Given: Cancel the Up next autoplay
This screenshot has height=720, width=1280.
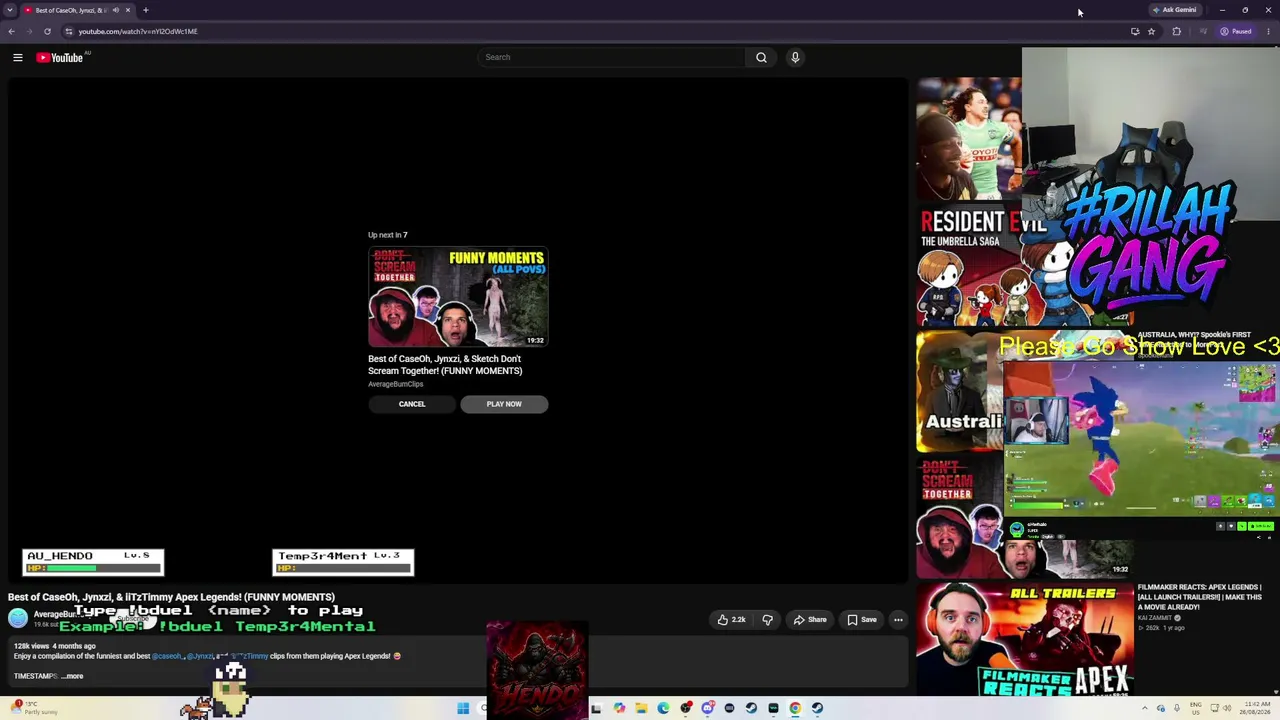Looking at the screenshot, I should [x=412, y=404].
